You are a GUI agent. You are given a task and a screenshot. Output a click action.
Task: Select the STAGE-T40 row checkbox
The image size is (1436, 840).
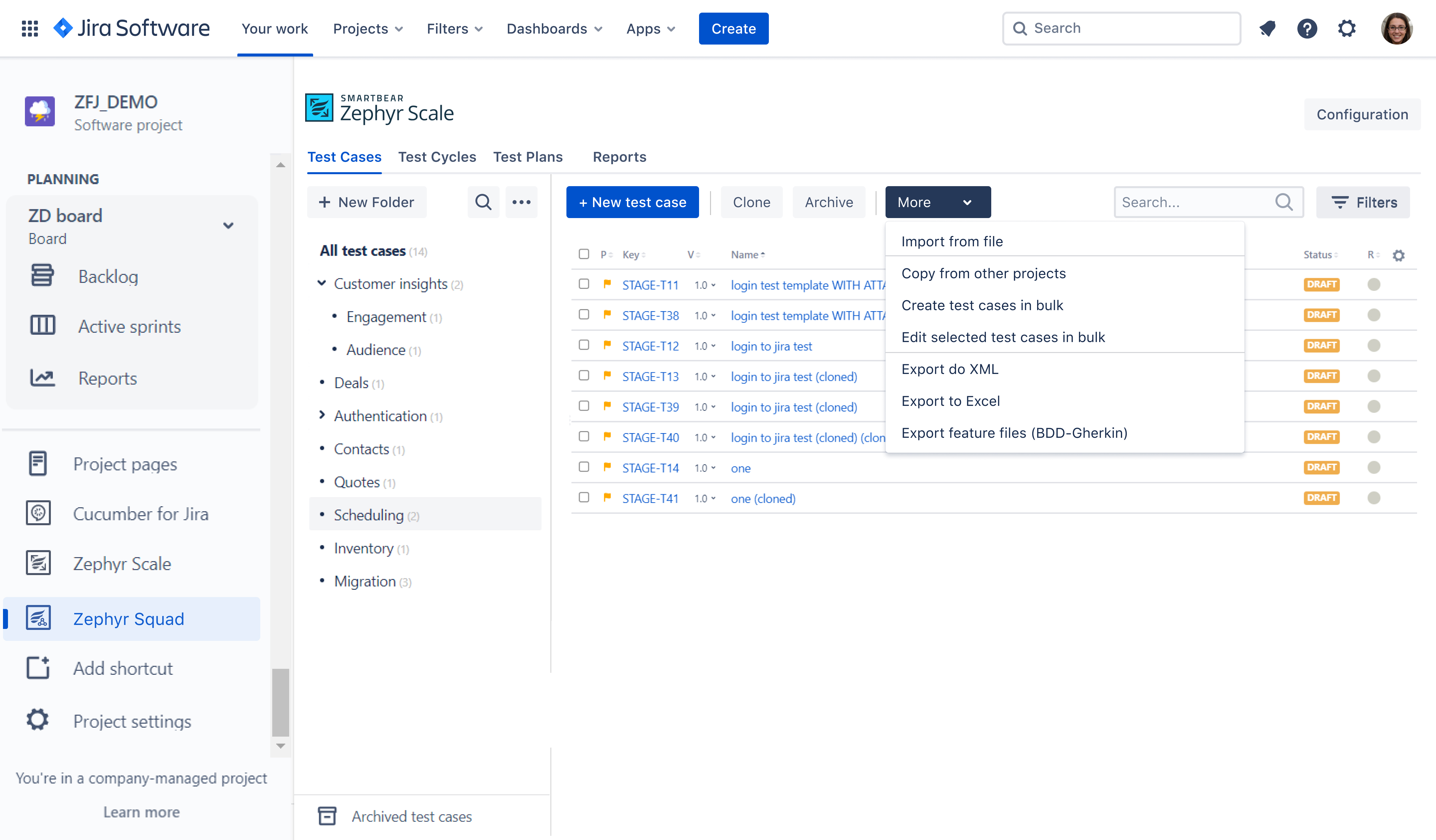(583, 436)
